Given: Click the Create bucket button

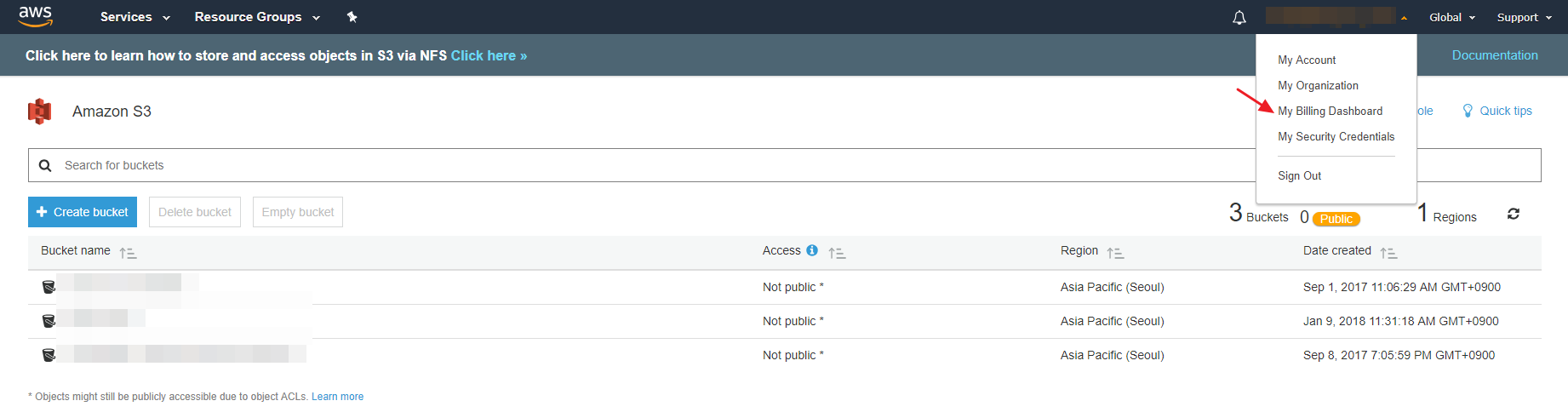Looking at the screenshot, I should click(82, 212).
